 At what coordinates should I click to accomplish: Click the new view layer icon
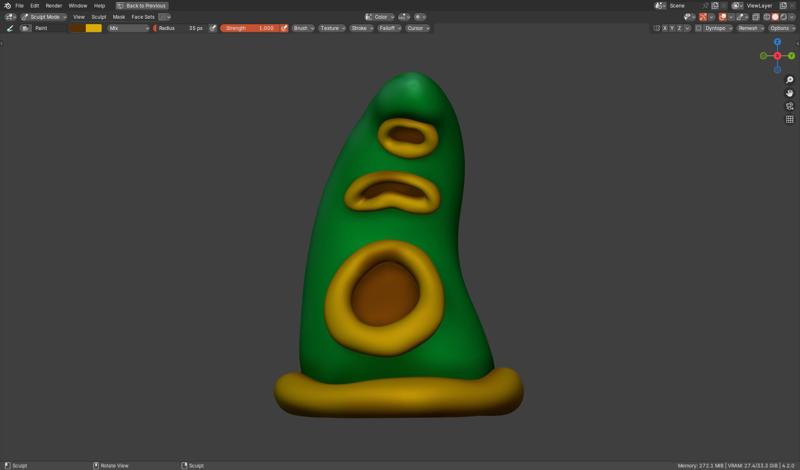coord(783,6)
